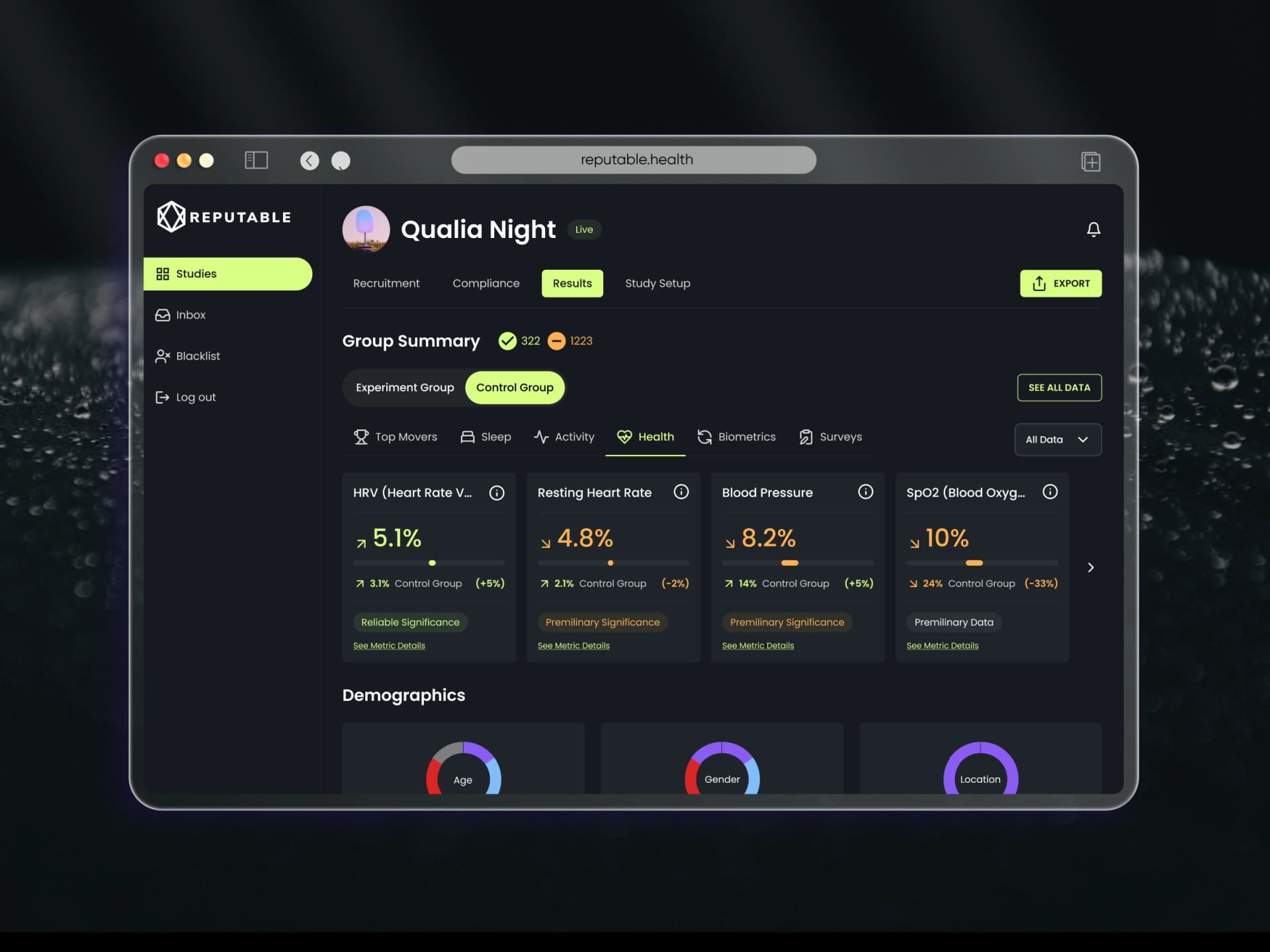
Task: Switch to Recruitment tab
Action: [x=386, y=284]
